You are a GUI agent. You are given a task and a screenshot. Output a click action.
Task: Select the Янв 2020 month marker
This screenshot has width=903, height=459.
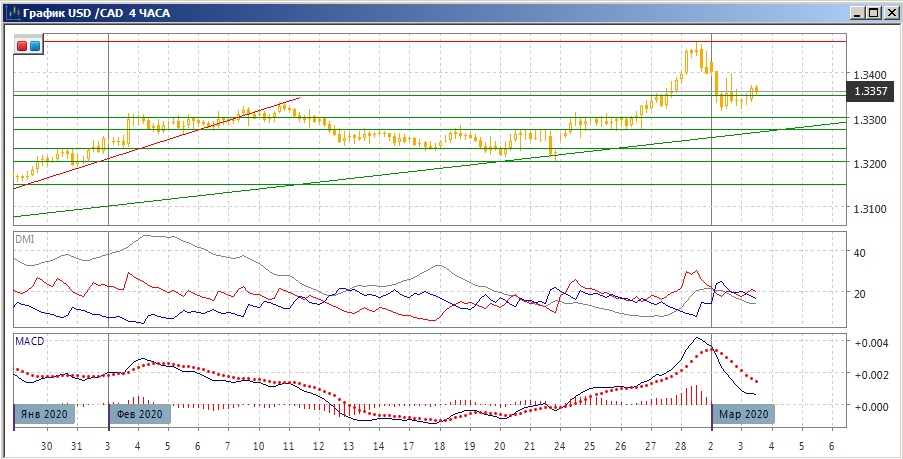tap(43, 413)
